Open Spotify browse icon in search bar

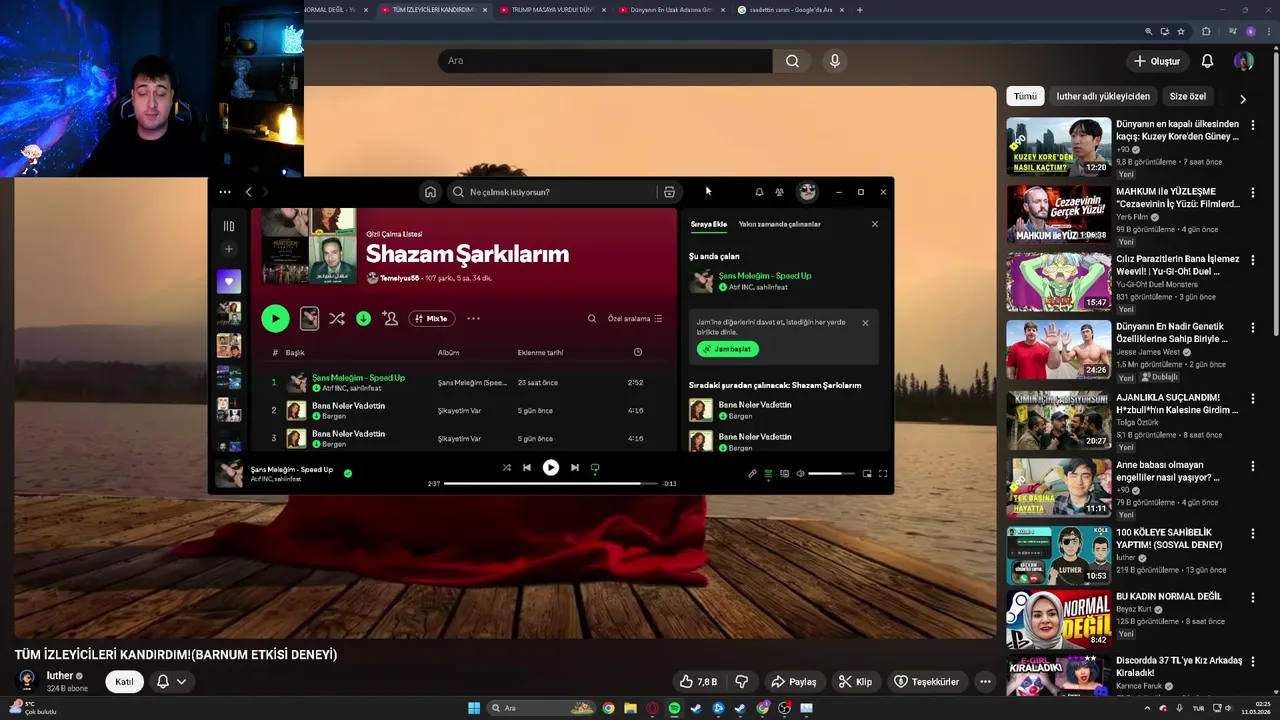pyautogui.click(x=669, y=192)
